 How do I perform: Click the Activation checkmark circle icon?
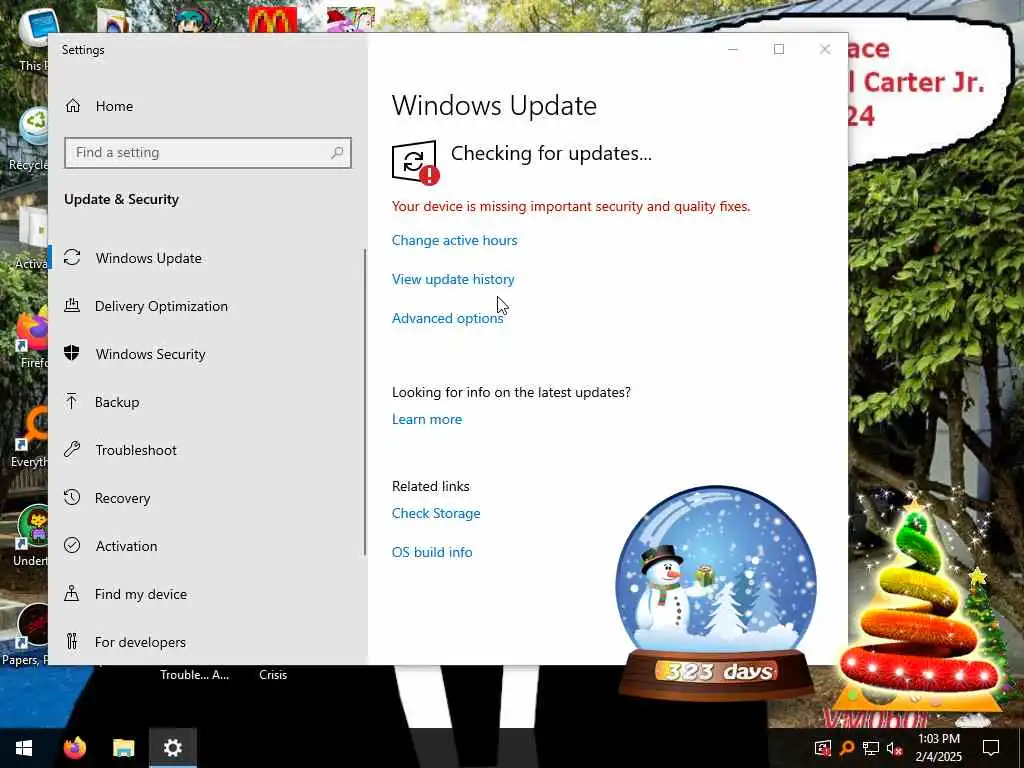(x=72, y=545)
